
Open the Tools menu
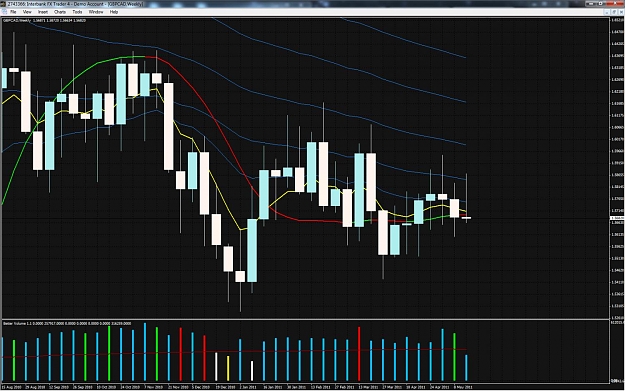coord(77,12)
